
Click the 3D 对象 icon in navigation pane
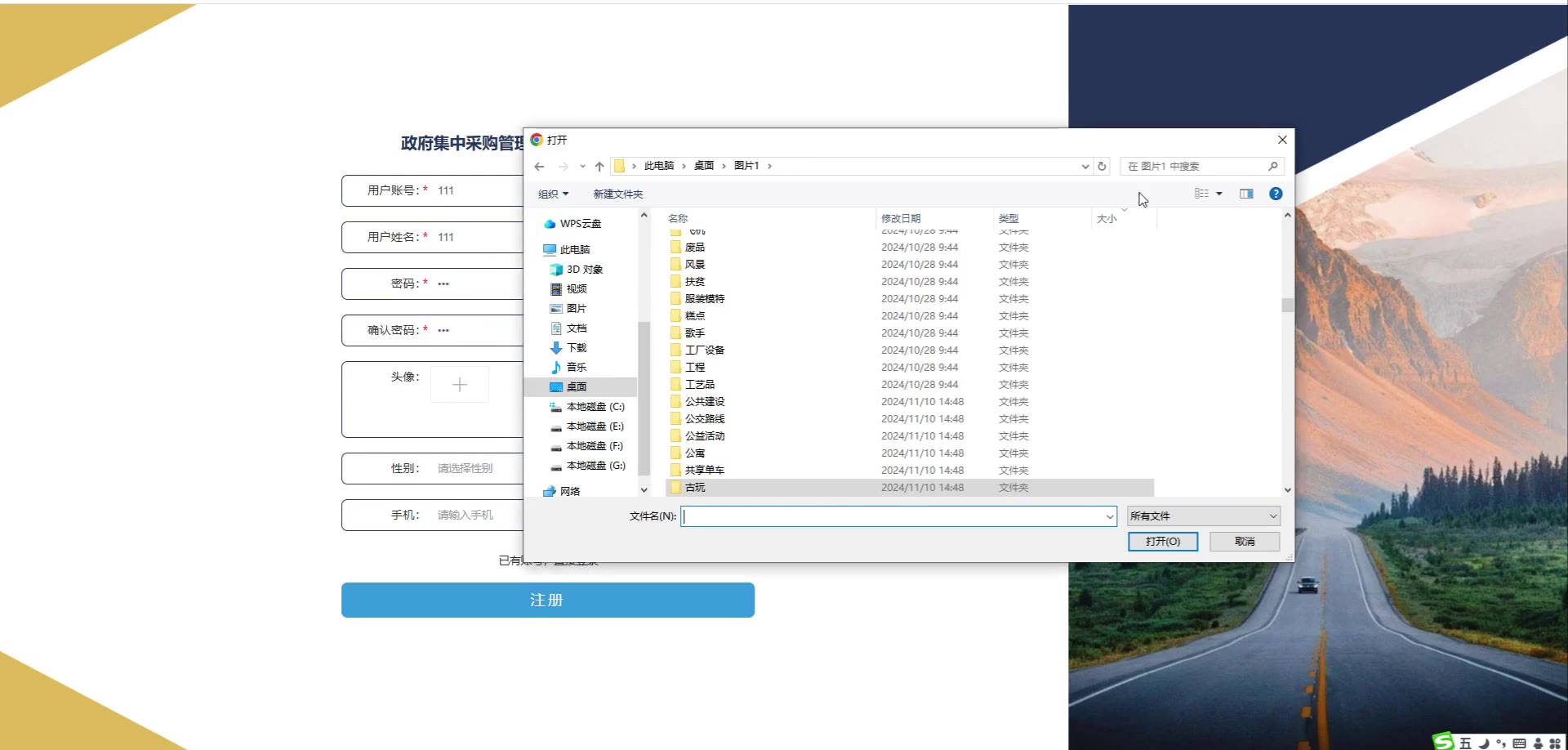point(556,270)
